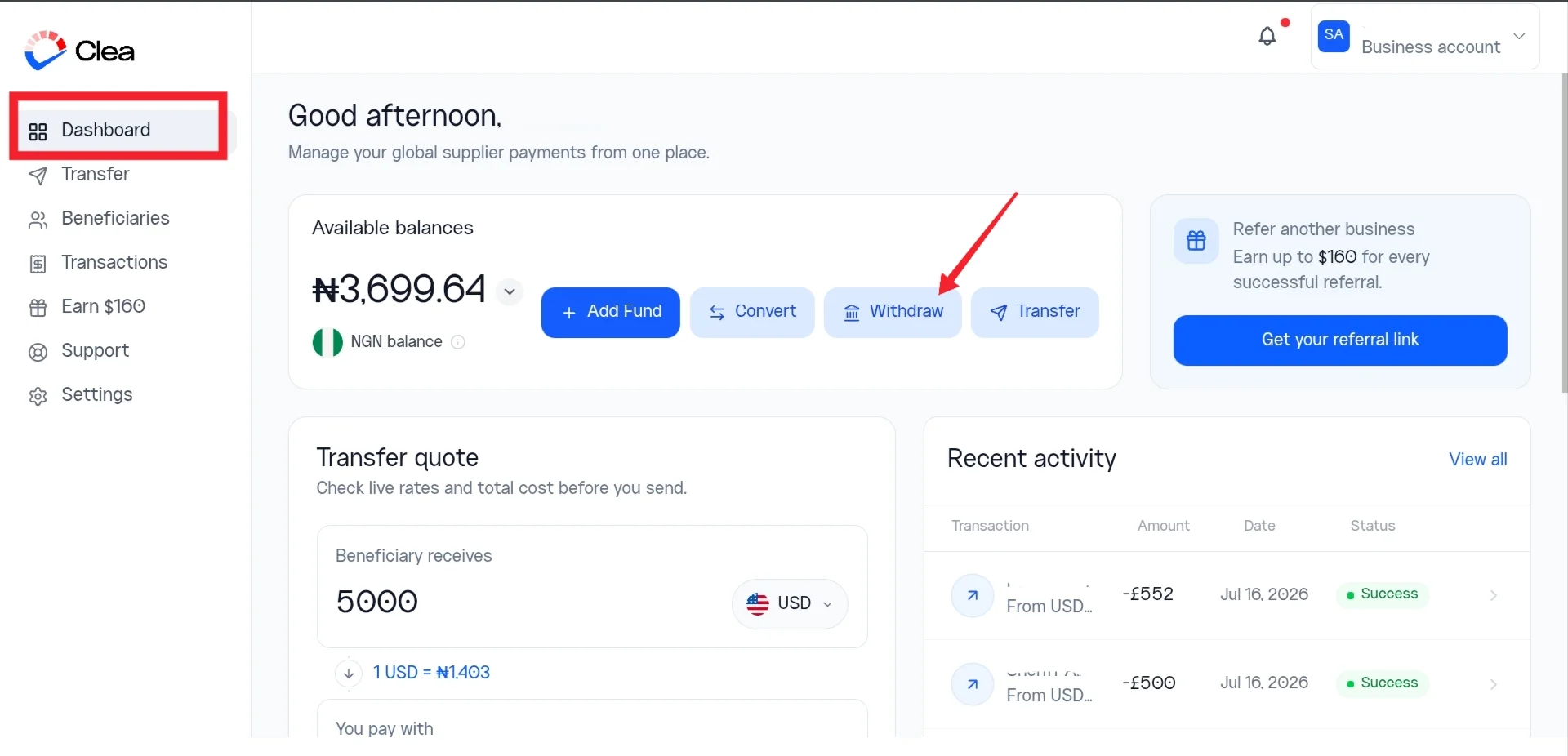Viewport: 1568px width, 756px height.
Task: Open the USD currency selector
Action: [790, 604]
